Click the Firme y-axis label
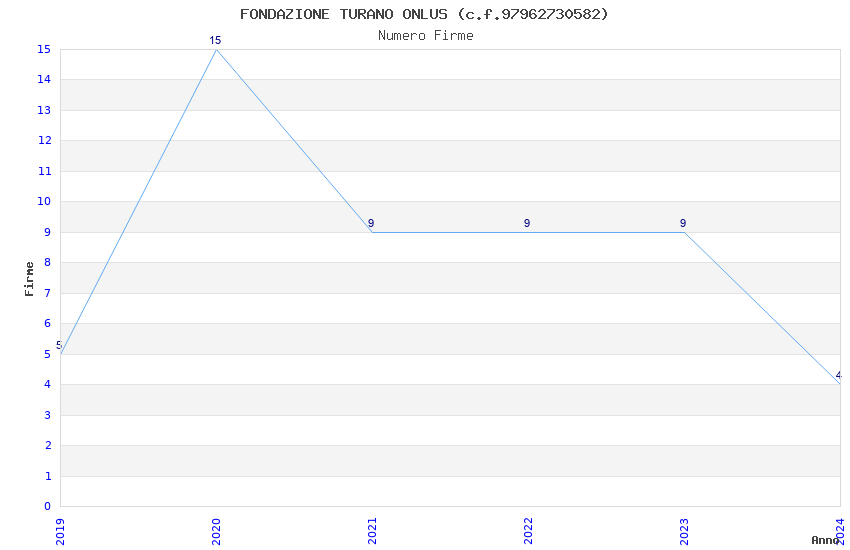Viewport: 850px width, 550px height. pyautogui.click(x=29, y=279)
